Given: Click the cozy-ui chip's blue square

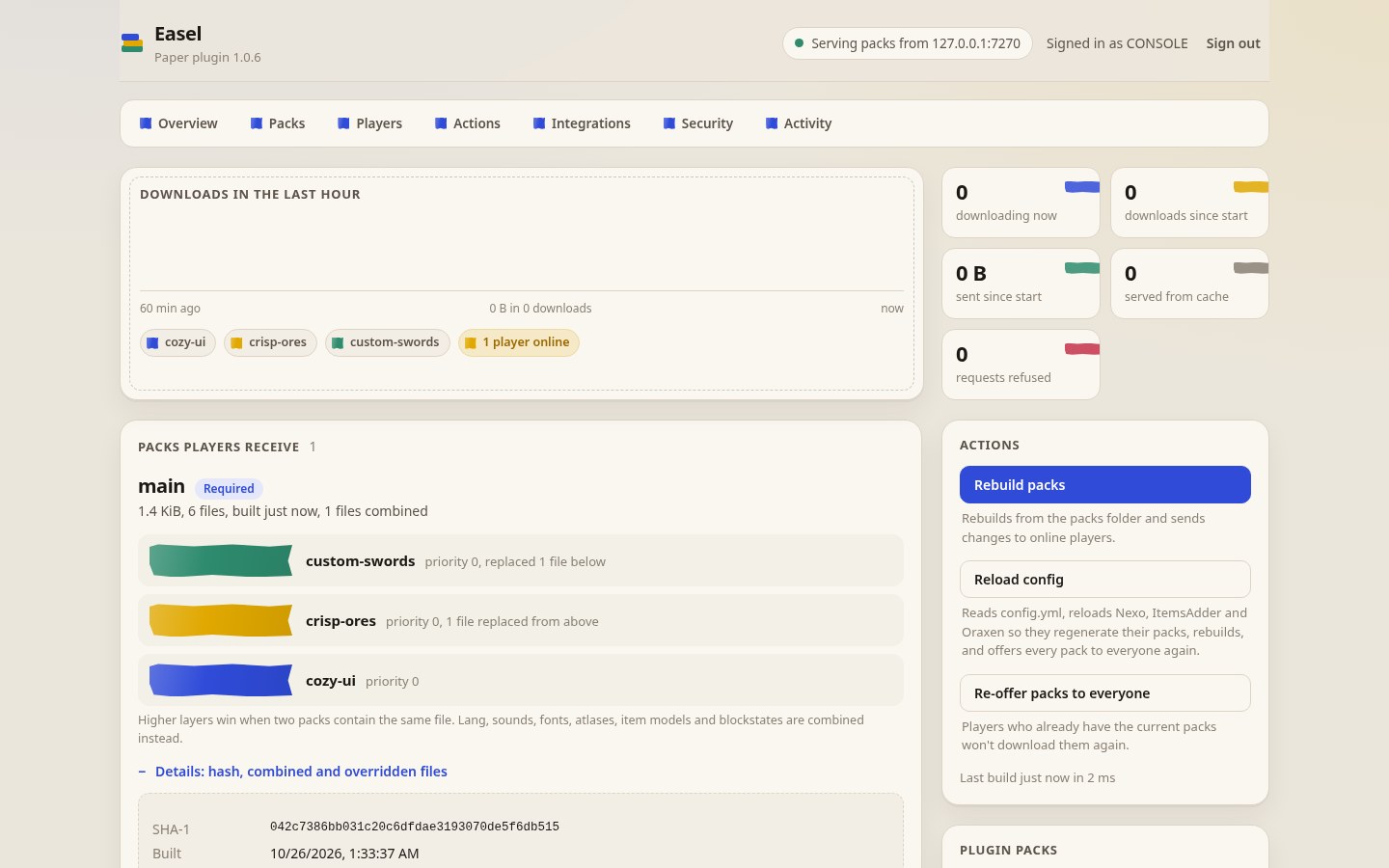Looking at the screenshot, I should coord(152,342).
